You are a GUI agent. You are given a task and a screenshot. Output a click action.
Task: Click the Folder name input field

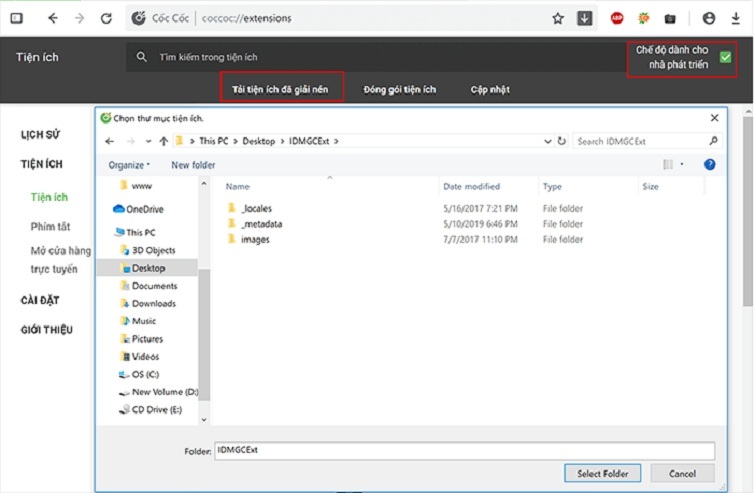[x=464, y=451]
